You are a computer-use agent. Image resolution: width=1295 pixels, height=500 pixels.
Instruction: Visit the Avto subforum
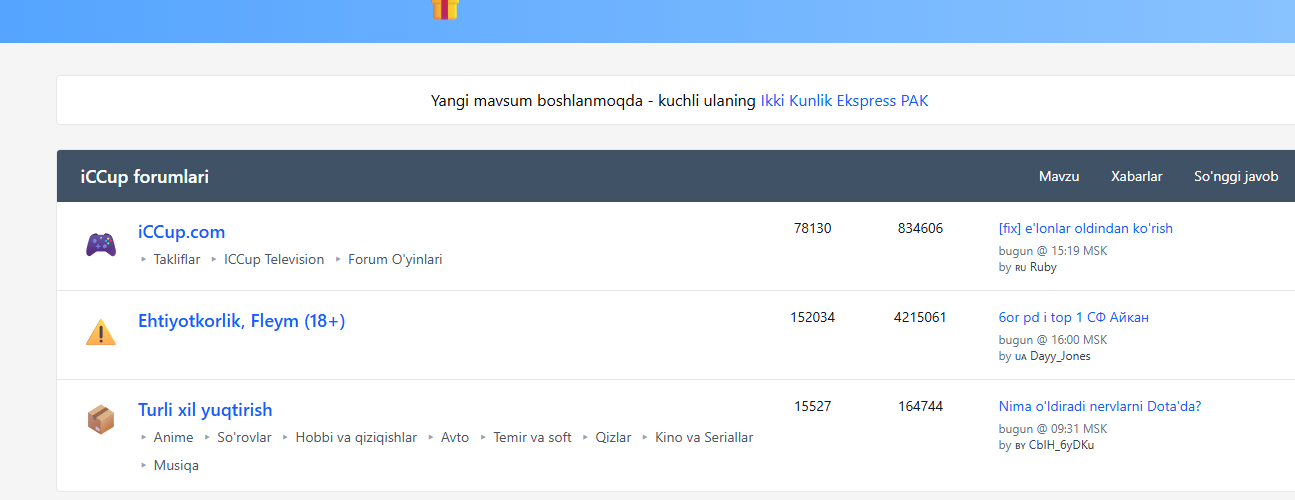pyautogui.click(x=455, y=437)
